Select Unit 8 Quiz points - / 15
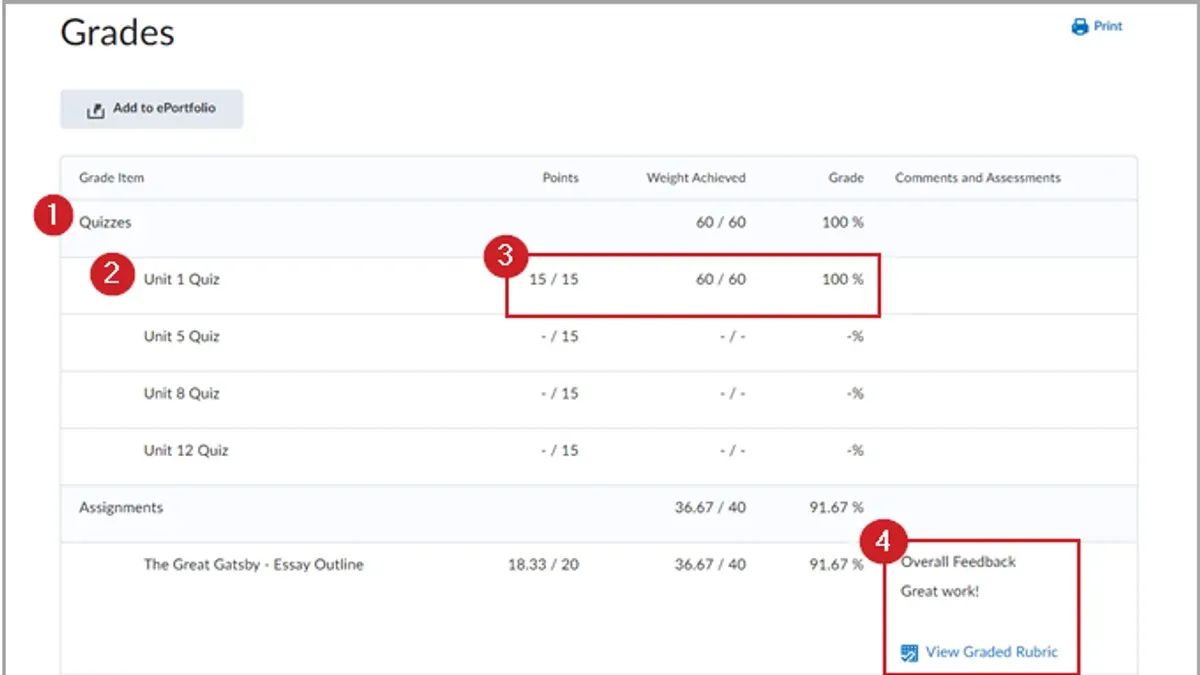The width and height of the screenshot is (1200, 675). point(559,394)
